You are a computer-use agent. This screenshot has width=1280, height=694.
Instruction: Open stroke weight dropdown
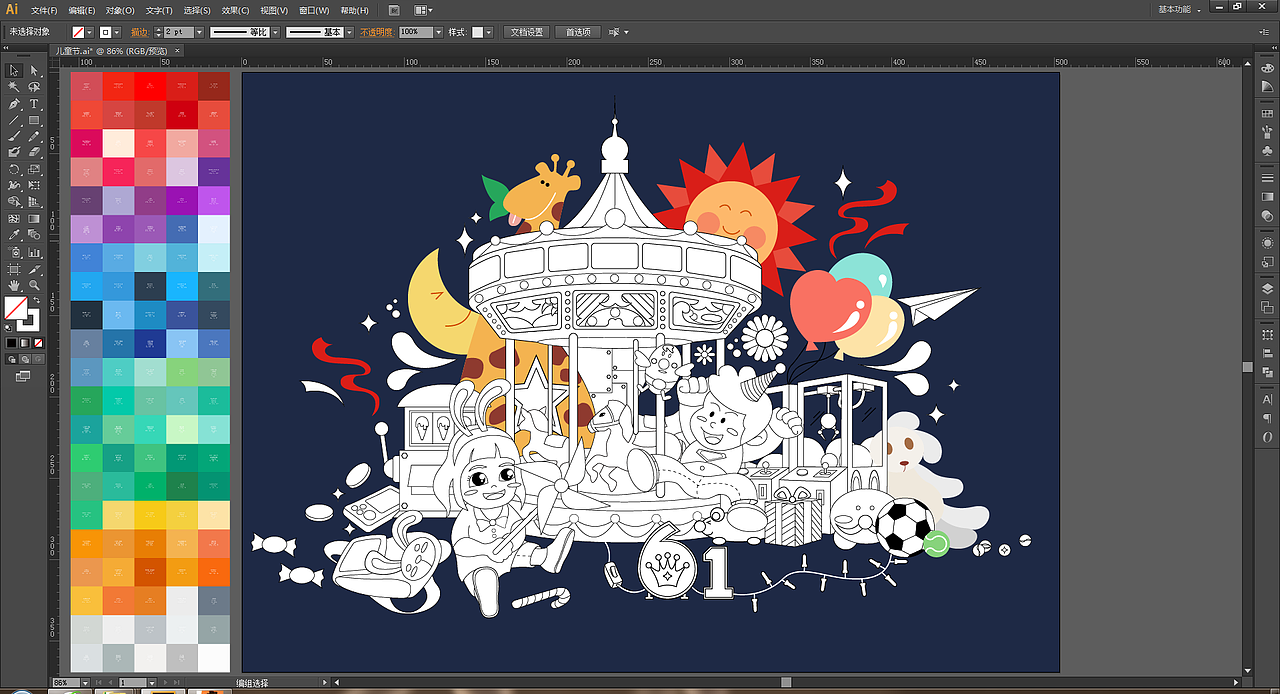(199, 32)
